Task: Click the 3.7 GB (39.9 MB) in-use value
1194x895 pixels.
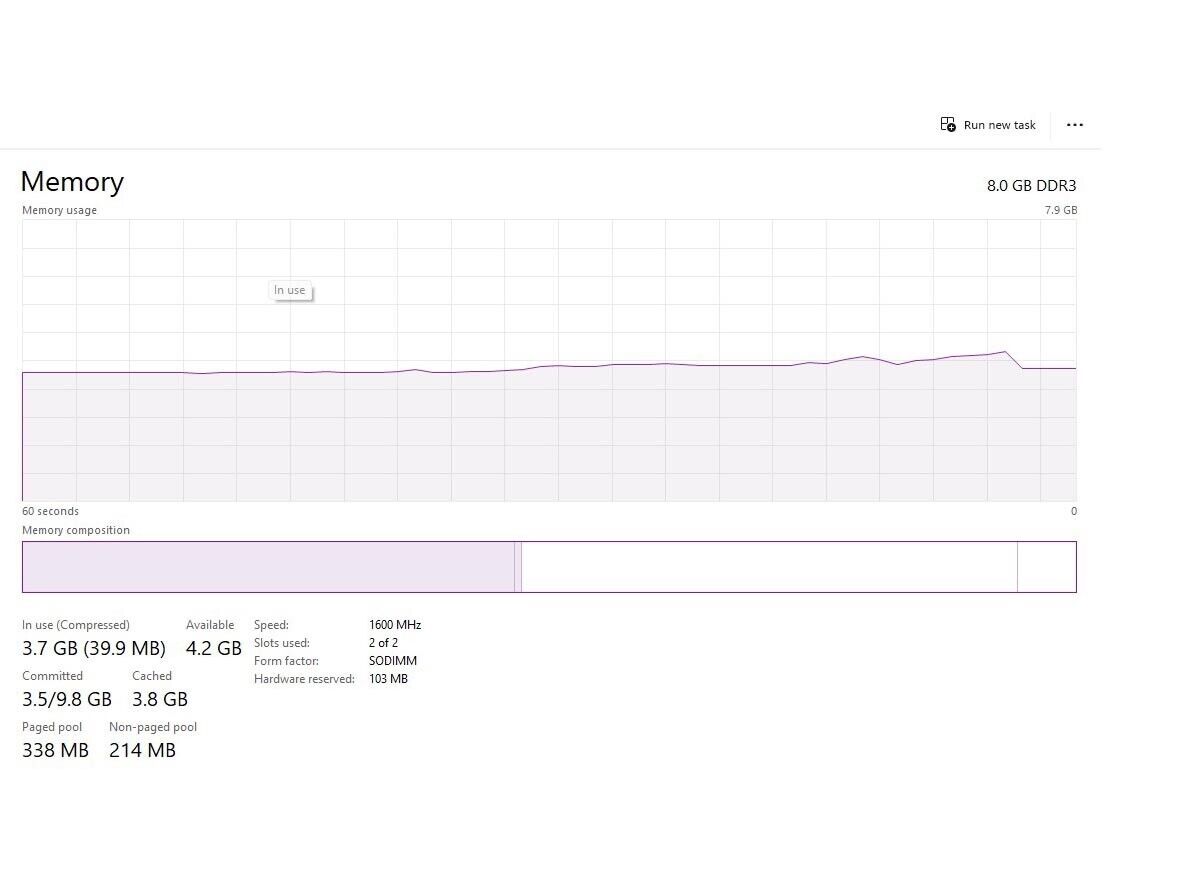Action: point(94,648)
